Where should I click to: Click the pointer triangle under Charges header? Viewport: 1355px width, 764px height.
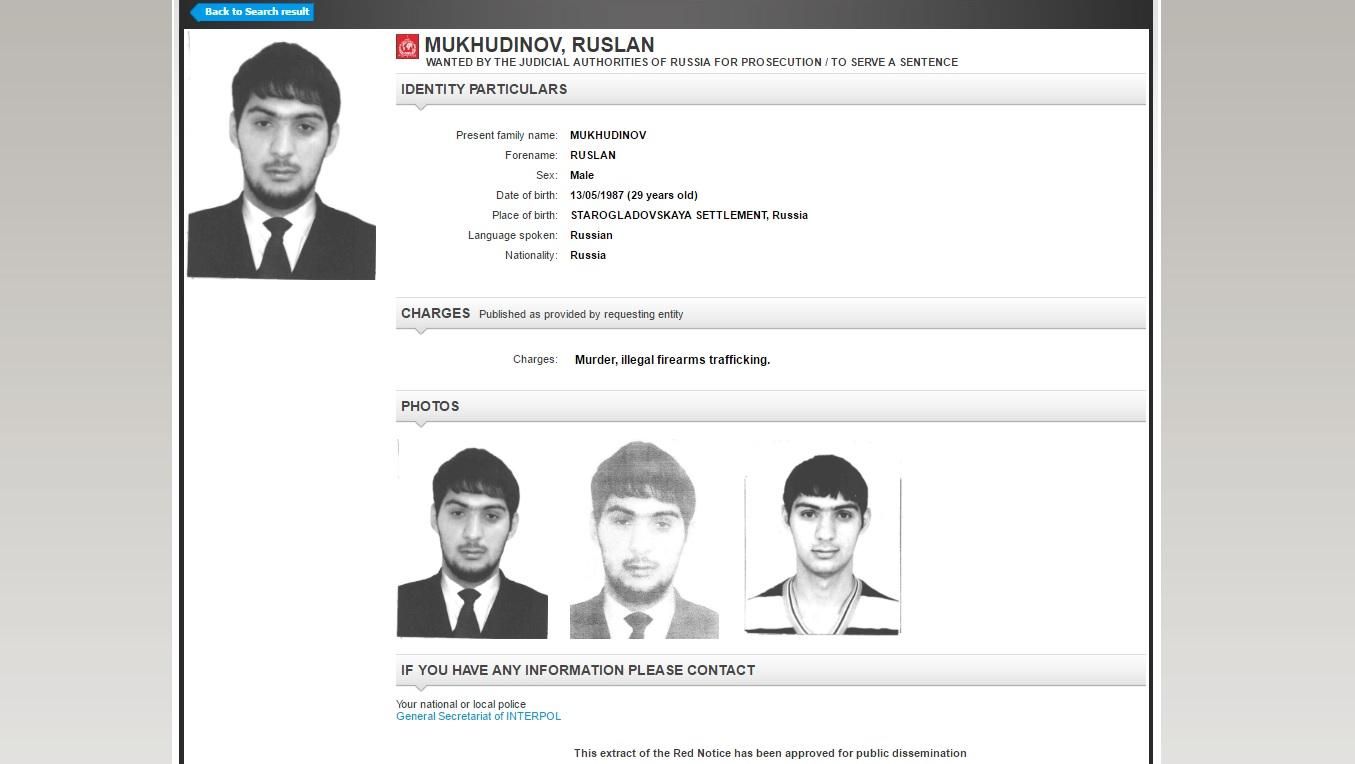coord(420,332)
